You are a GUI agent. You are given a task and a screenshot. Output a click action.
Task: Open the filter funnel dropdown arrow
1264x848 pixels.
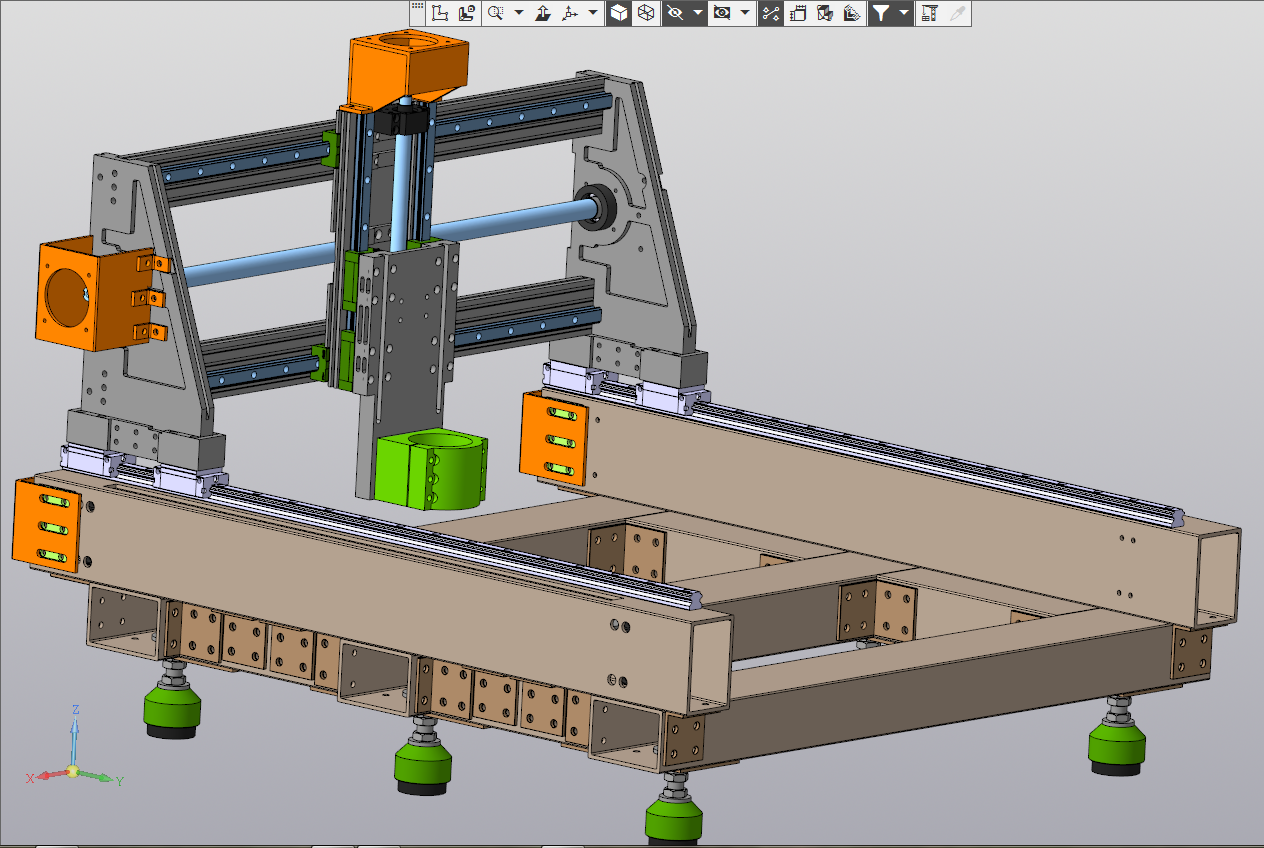pyautogui.click(x=904, y=14)
